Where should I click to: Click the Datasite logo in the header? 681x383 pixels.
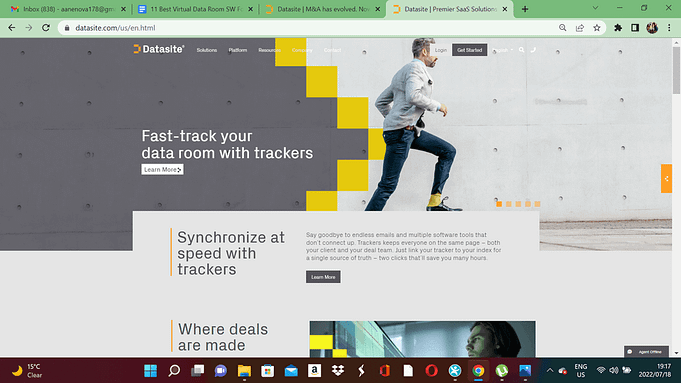(x=159, y=50)
